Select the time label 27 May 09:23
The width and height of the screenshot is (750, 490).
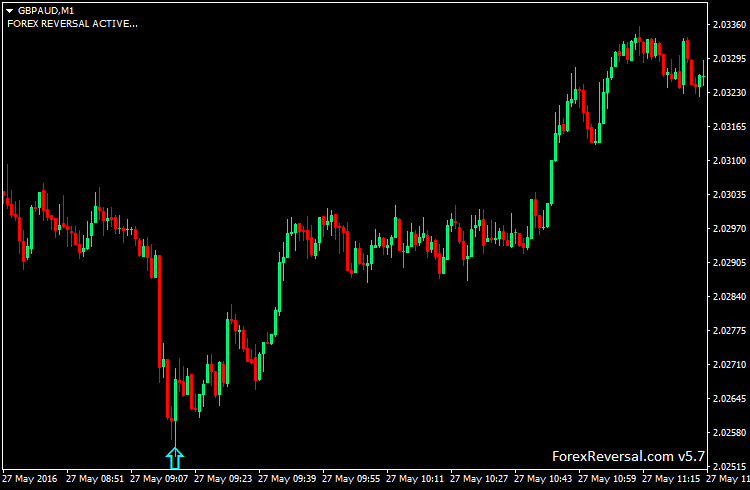pyautogui.click(x=223, y=479)
